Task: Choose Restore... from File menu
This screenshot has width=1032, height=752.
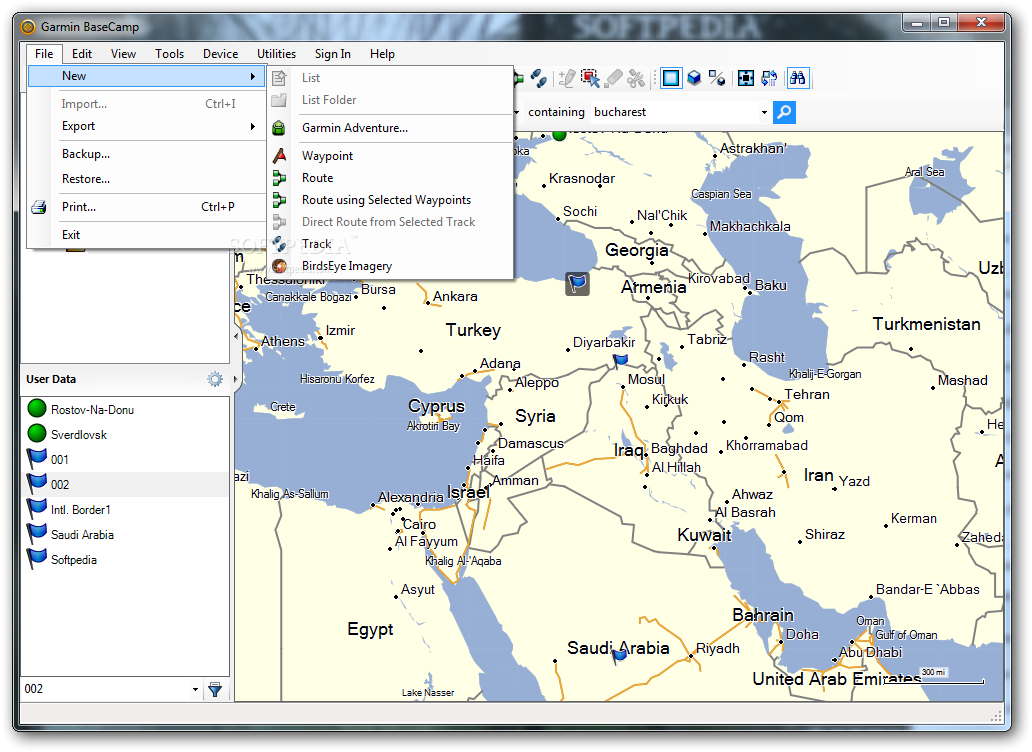Action: pyautogui.click(x=146, y=179)
